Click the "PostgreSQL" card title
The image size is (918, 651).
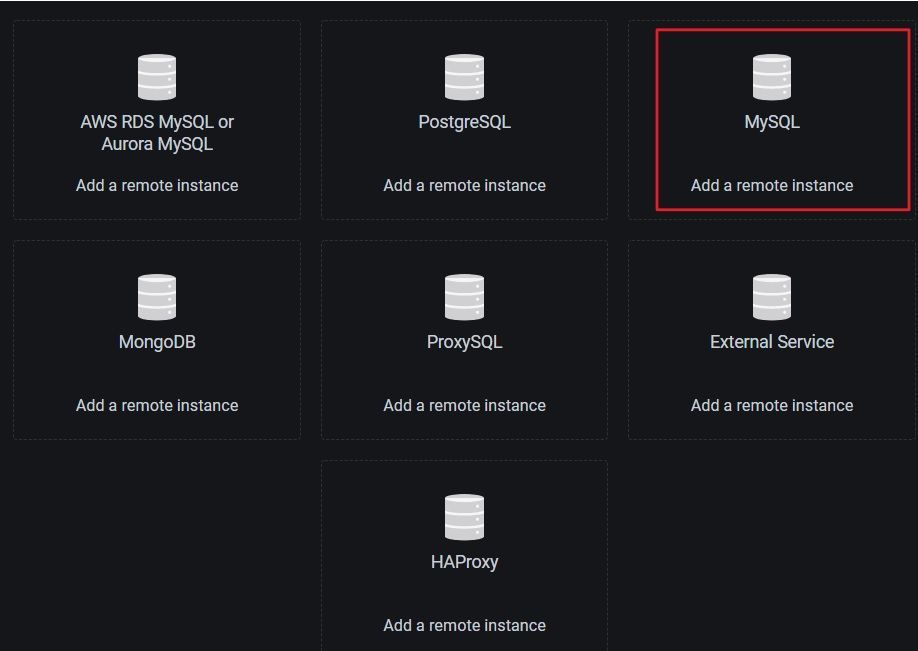coord(464,122)
